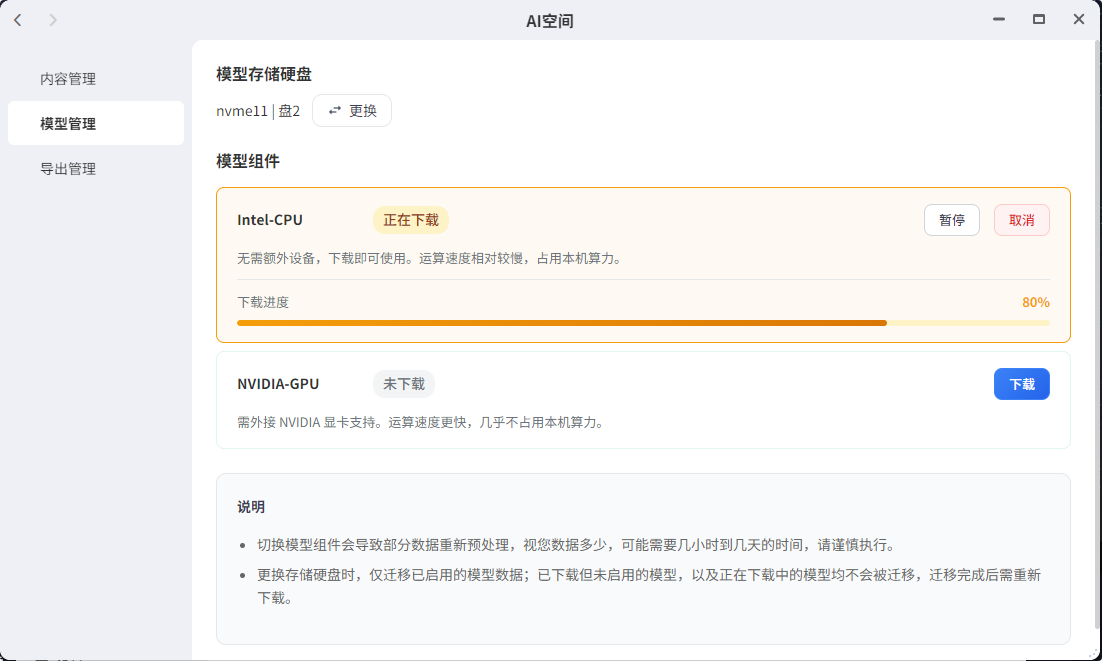
Task: Close the AI空间 window
Action: pos(1079,20)
